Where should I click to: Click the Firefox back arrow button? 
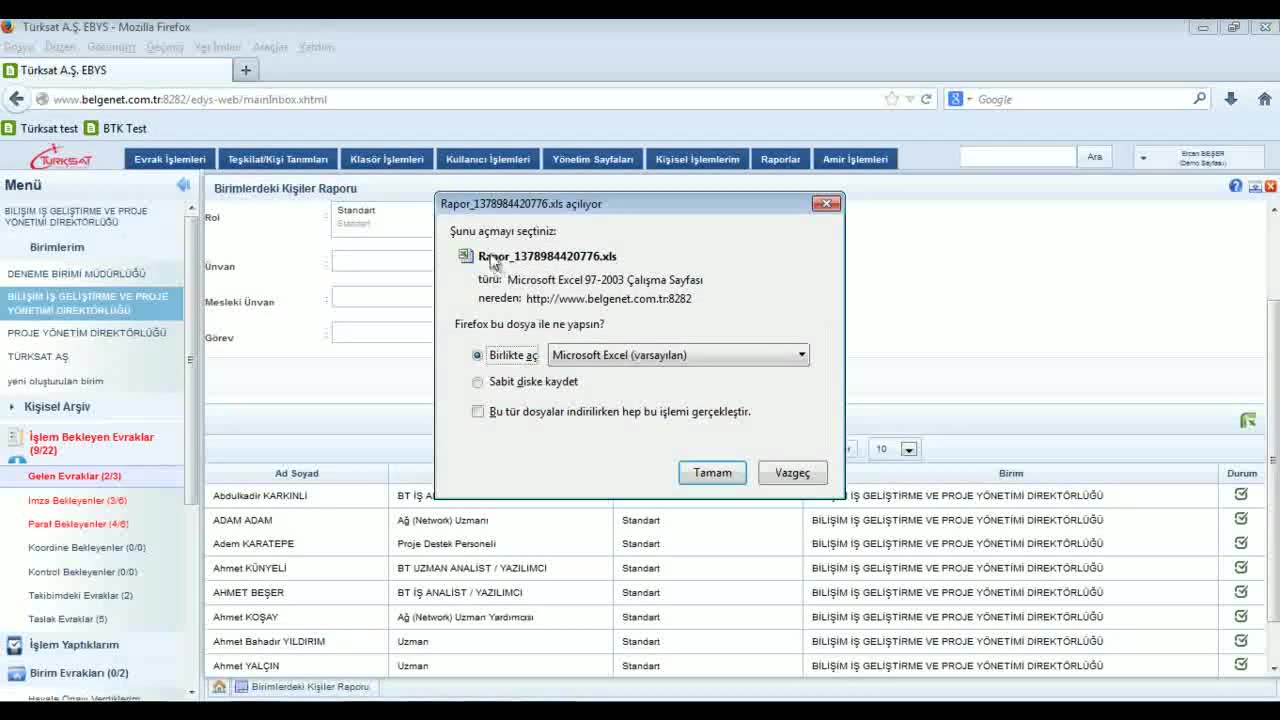16,99
